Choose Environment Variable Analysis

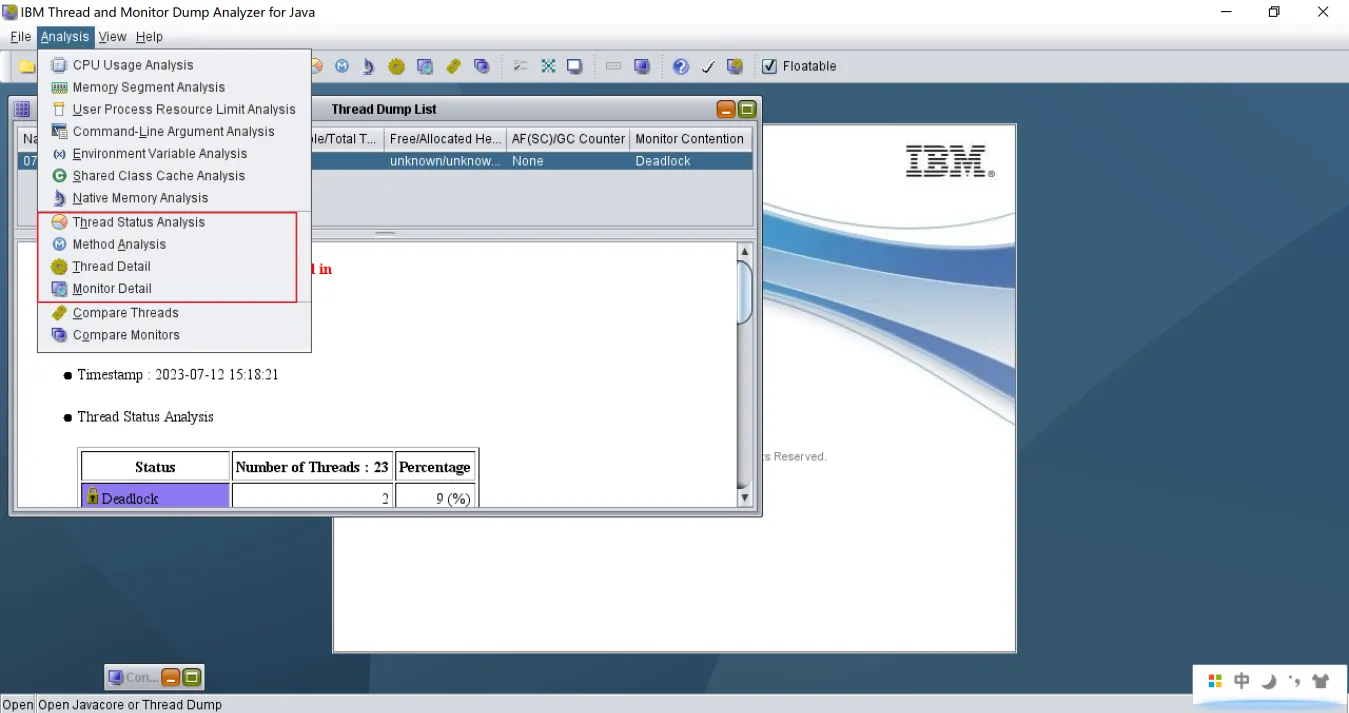pyautogui.click(x=174, y=153)
